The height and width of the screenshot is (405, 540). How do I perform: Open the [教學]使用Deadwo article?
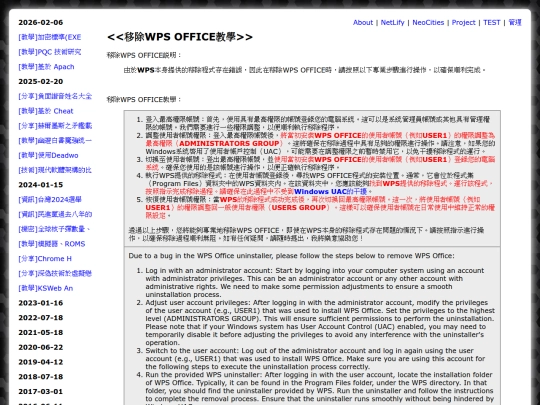(48, 155)
